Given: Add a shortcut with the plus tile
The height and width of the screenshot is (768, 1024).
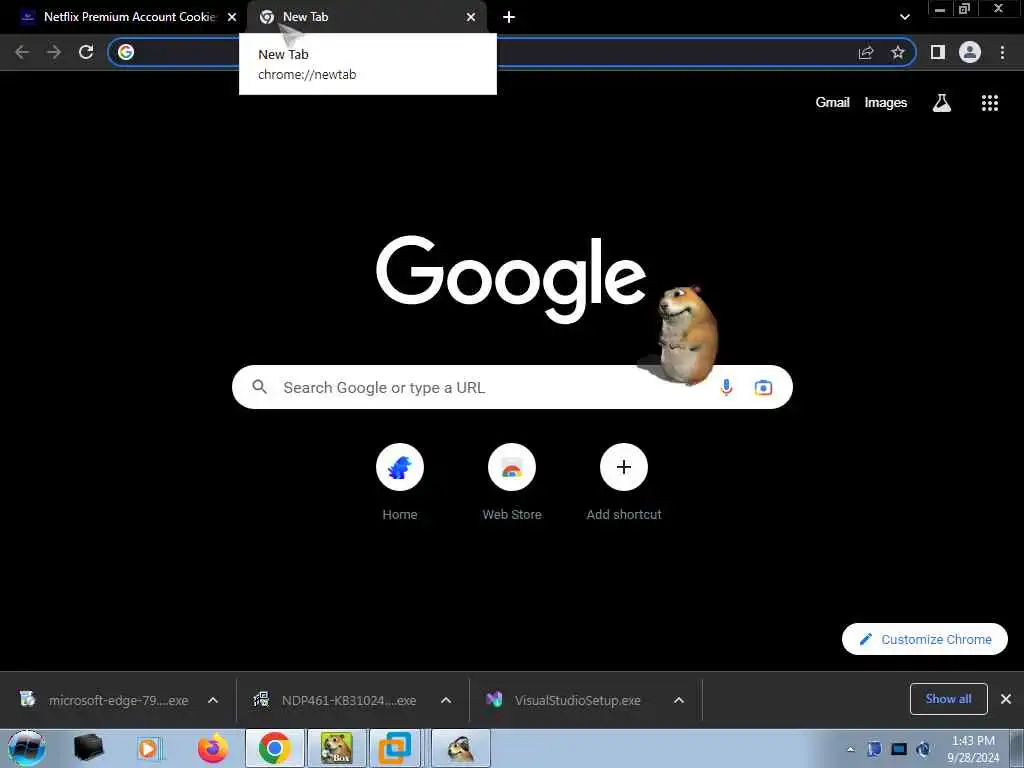Looking at the screenshot, I should (624, 467).
